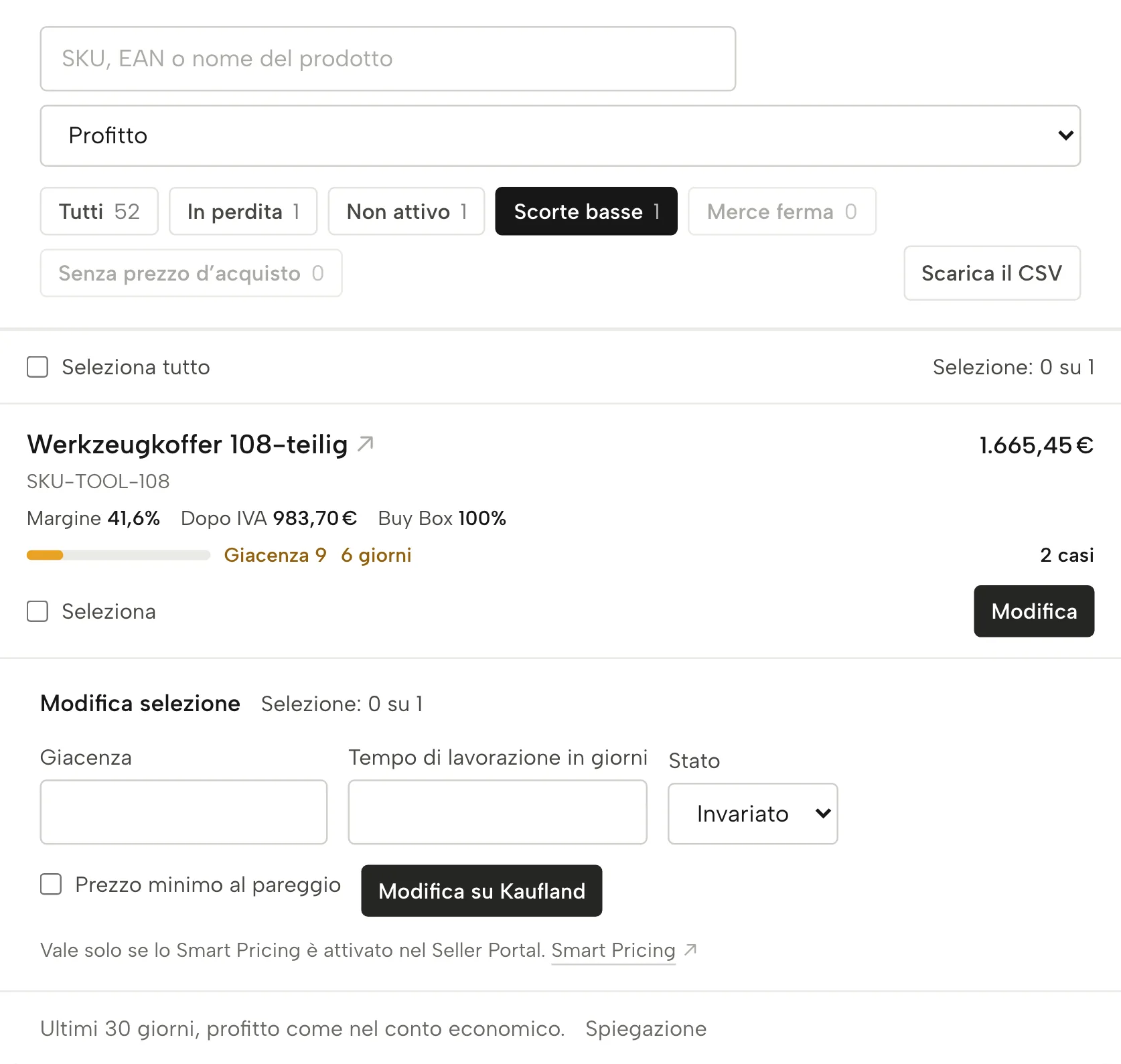The height and width of the screenshot is (1064, 1121).
Task: Tick the Seleziona tutto checkbox
Action: click(38, 367)
